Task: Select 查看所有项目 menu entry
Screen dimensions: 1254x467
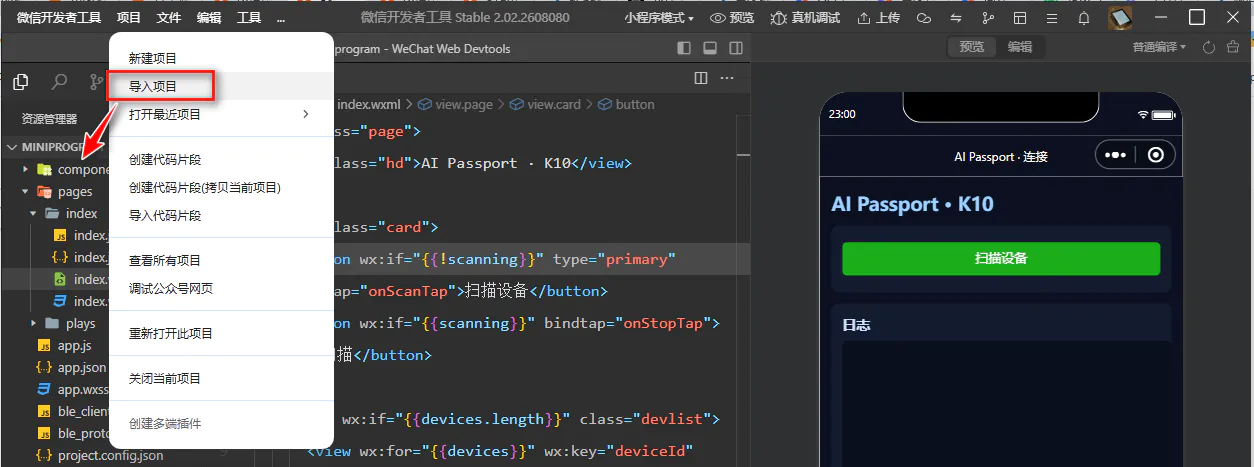Action: point(220,260)
